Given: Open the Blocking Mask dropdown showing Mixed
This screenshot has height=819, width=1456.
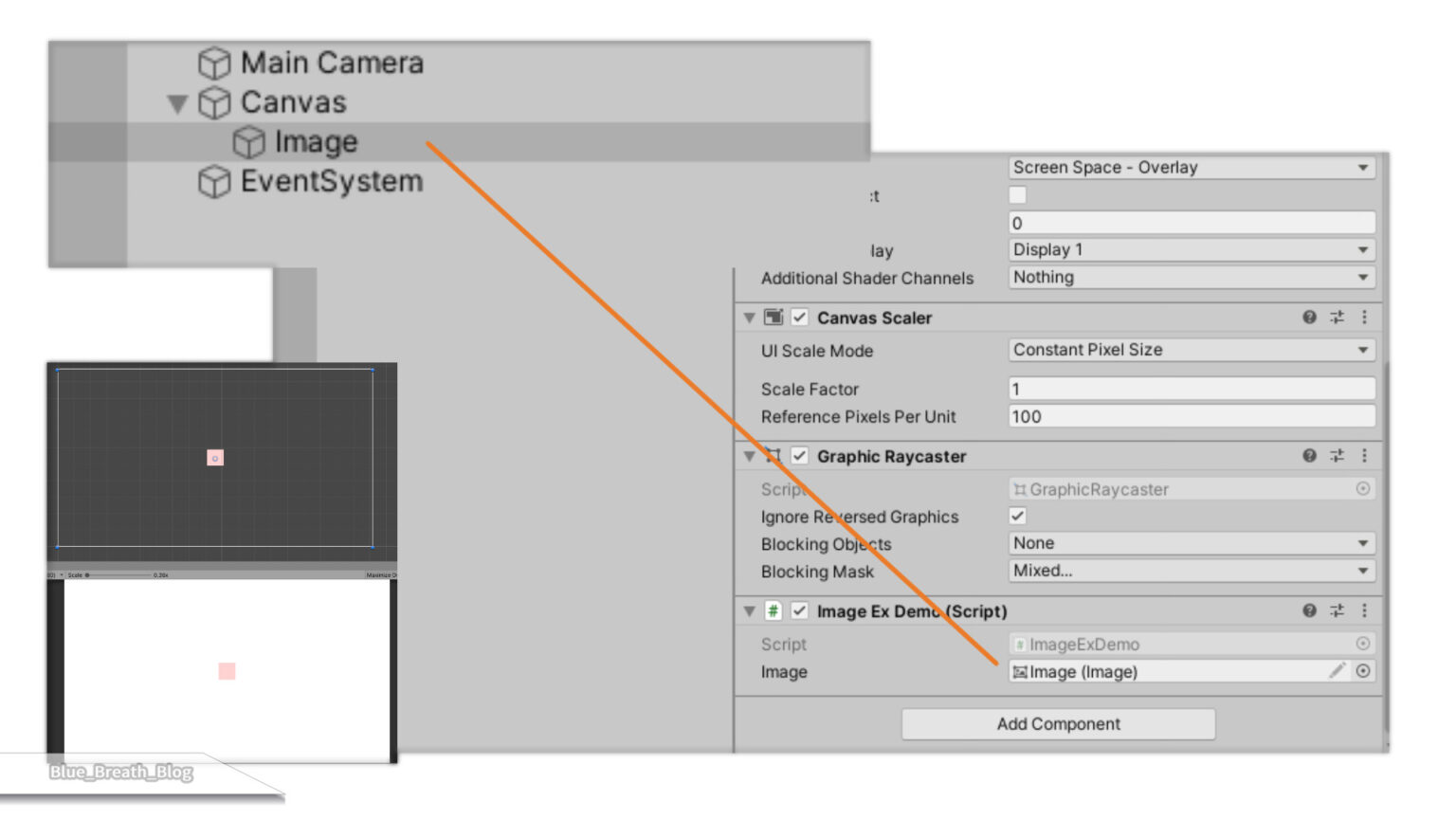Looking at the screenshot, I should point(1191,571).
